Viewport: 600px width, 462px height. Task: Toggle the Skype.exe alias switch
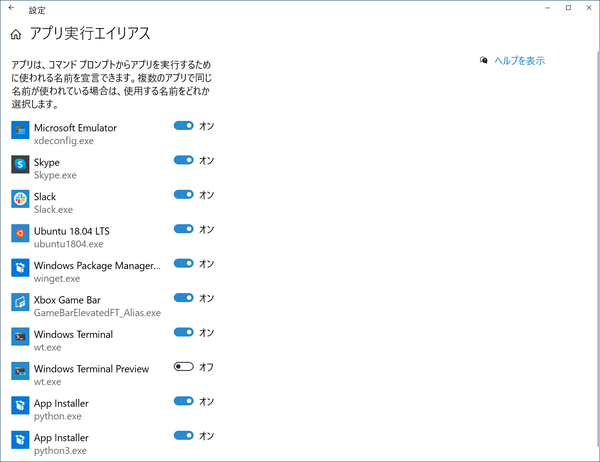tap(184, 160)
